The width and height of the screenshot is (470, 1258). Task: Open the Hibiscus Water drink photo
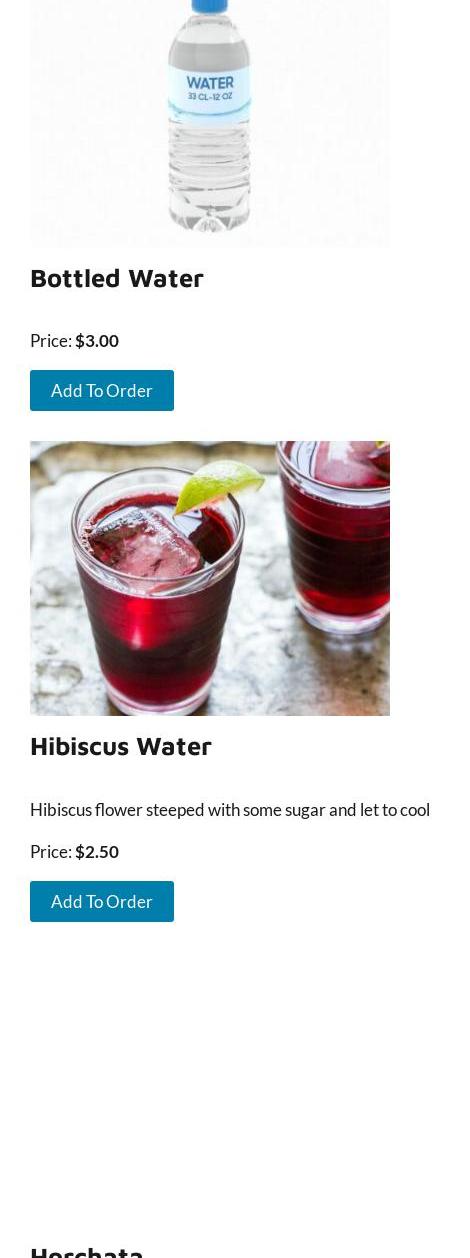click(x=210, y=578)
